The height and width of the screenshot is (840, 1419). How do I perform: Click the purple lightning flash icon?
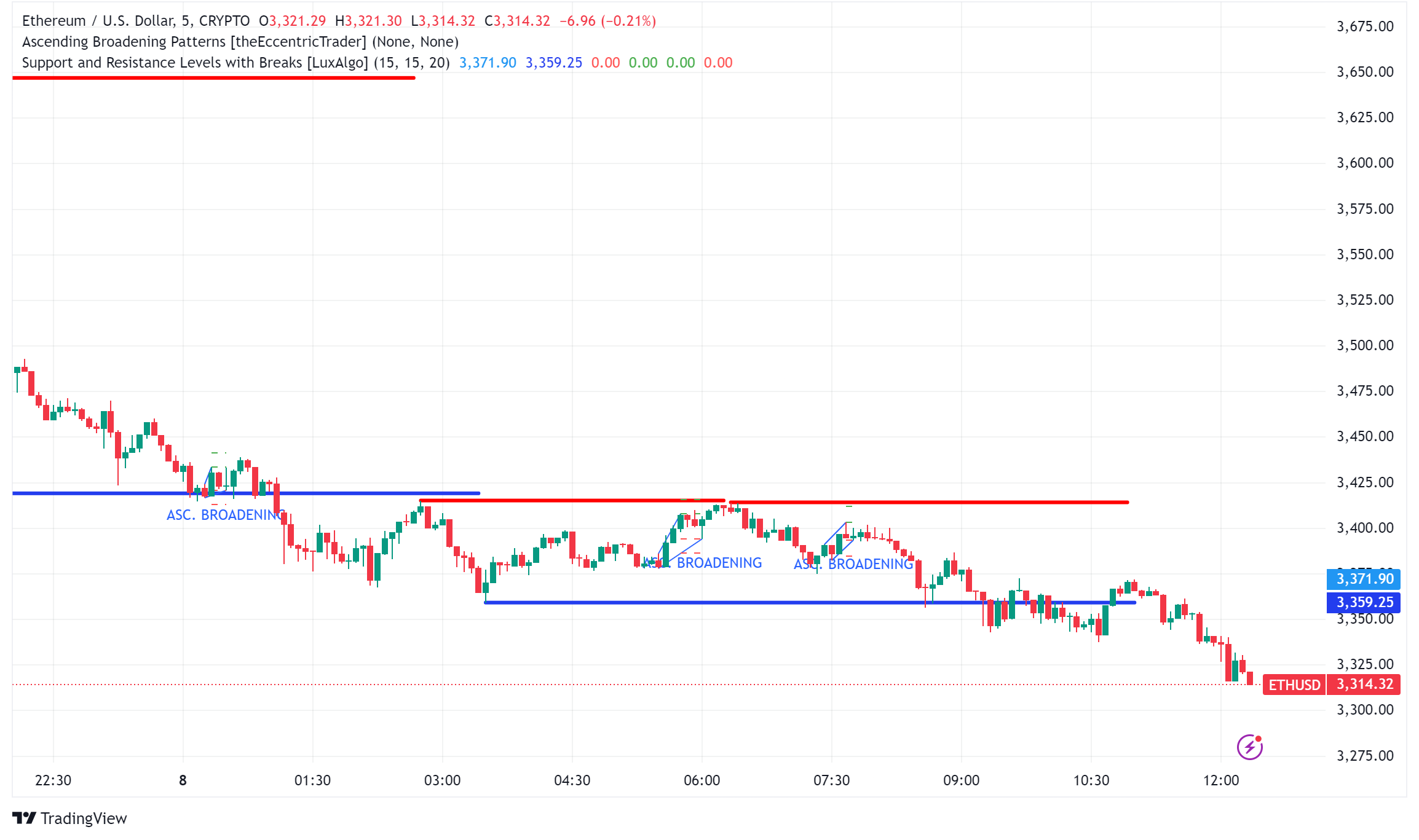point(1249,747)
